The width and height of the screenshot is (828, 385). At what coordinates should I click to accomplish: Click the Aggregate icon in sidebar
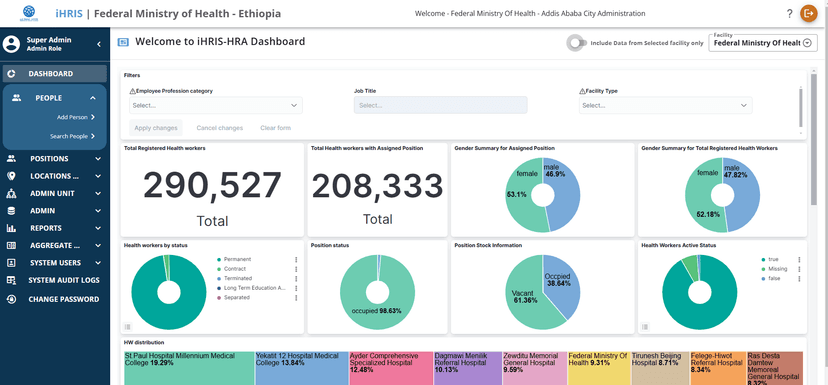11,246
